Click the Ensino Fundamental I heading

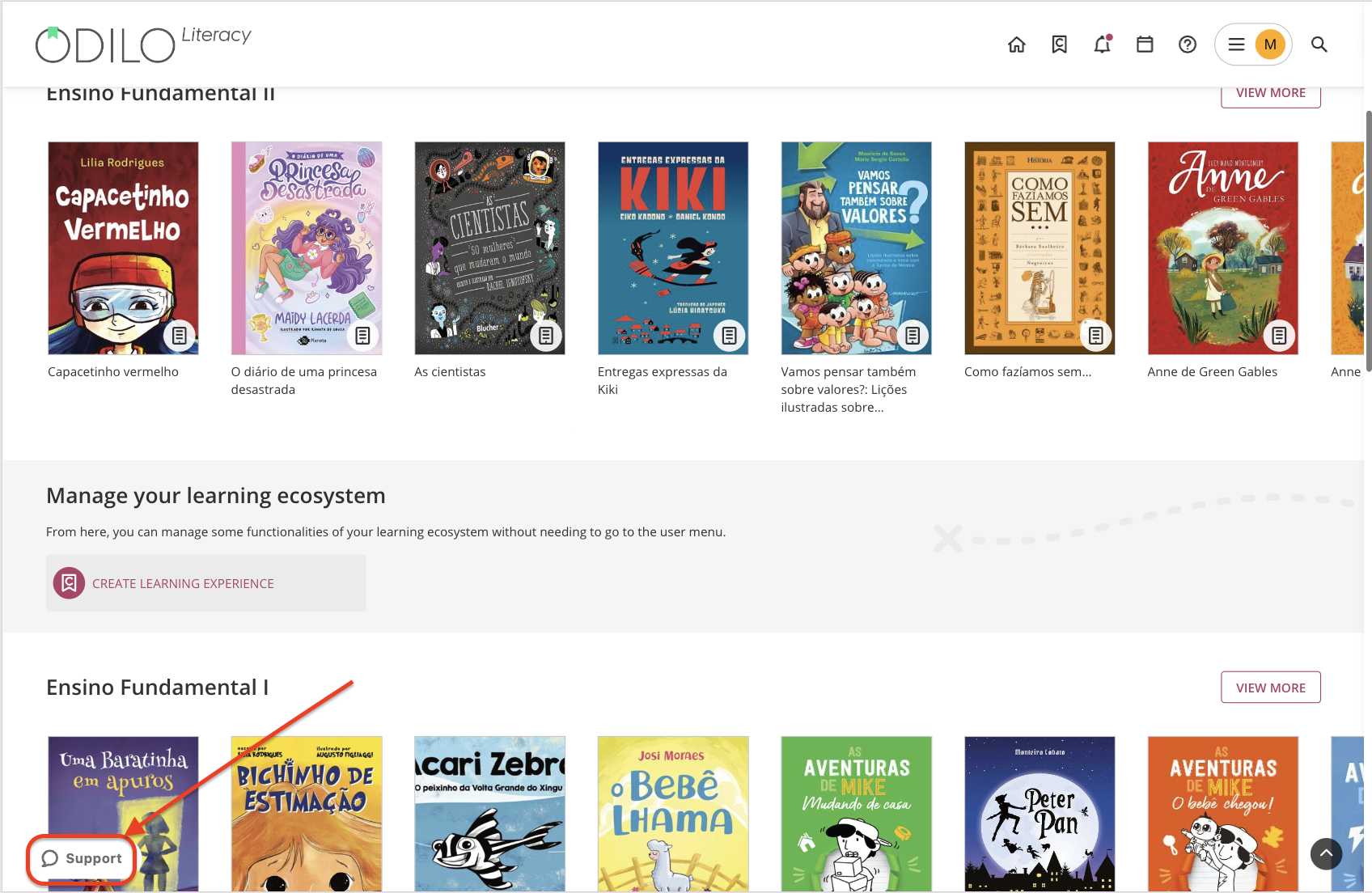click(x=158, y=688)
